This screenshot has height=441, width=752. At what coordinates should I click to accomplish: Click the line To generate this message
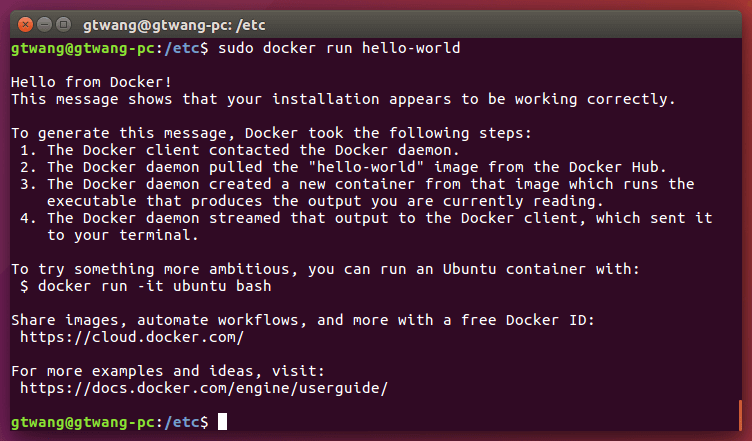[271, 133]
